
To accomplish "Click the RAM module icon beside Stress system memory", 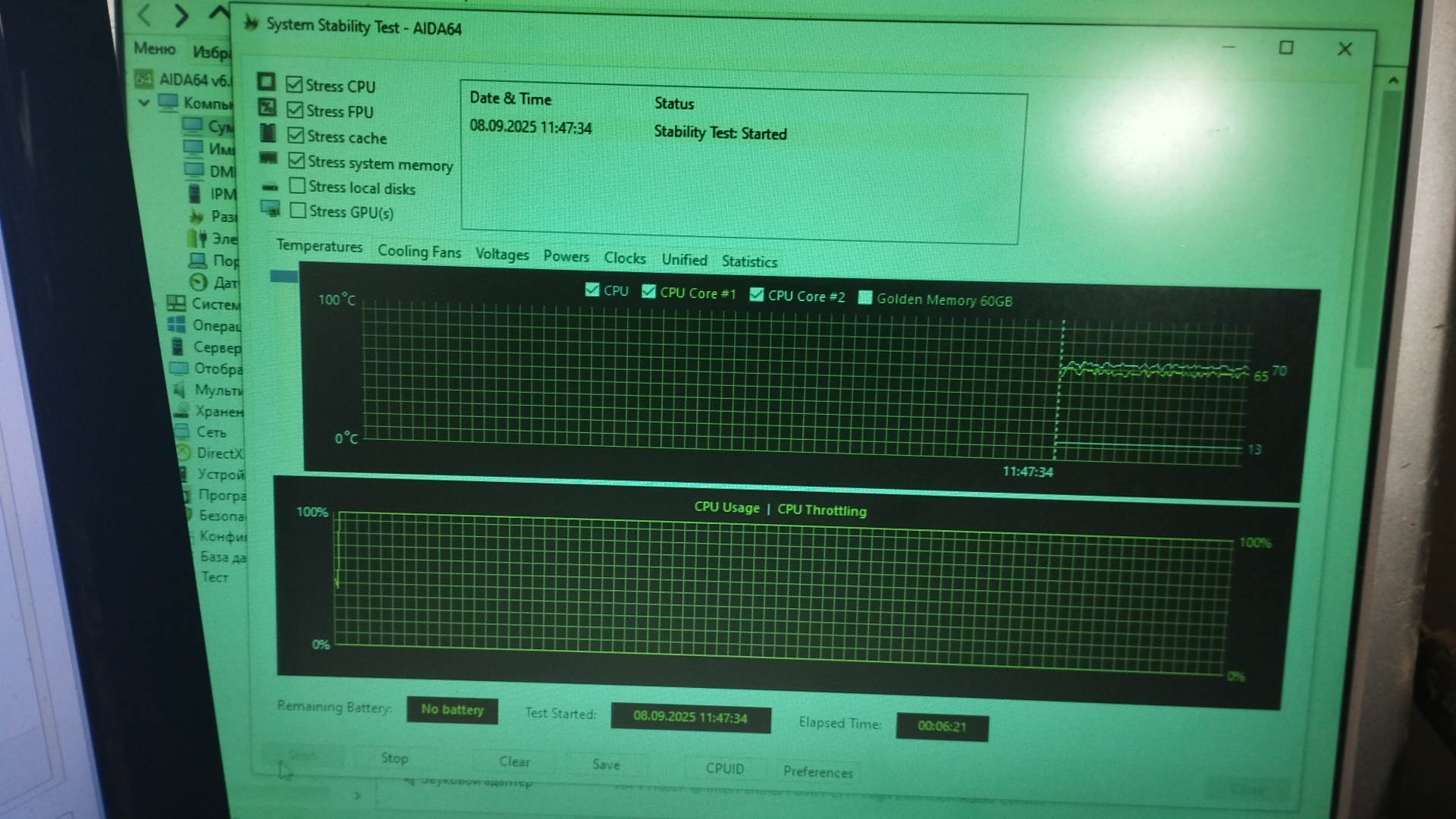I will (268, 158).
